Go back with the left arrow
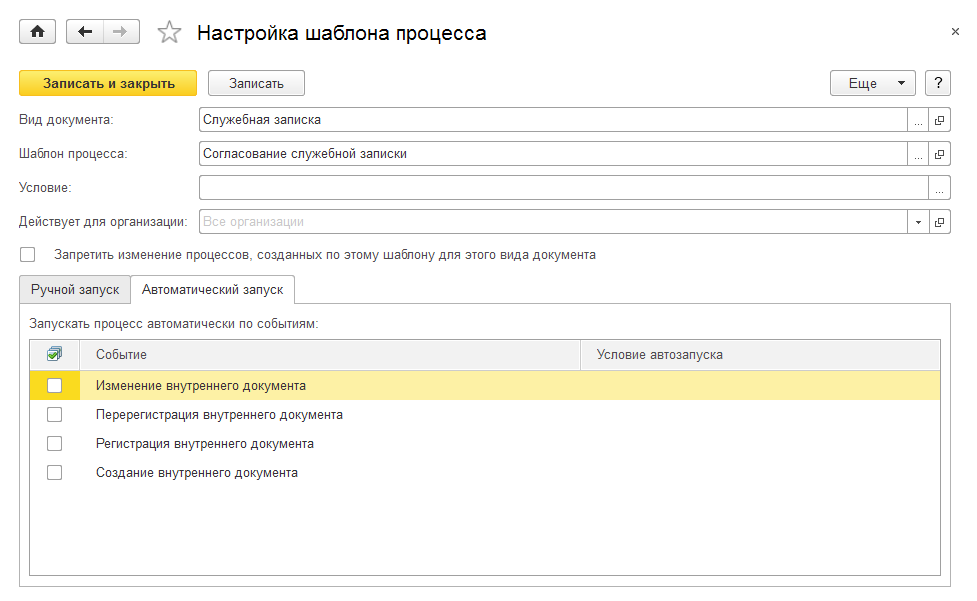This screenshot has width=977, height=601. (85, 32)
